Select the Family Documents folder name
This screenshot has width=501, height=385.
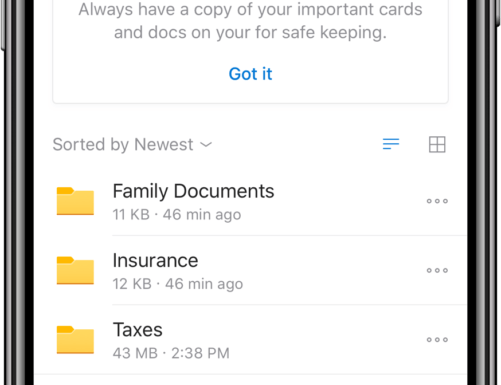[193, 191]
